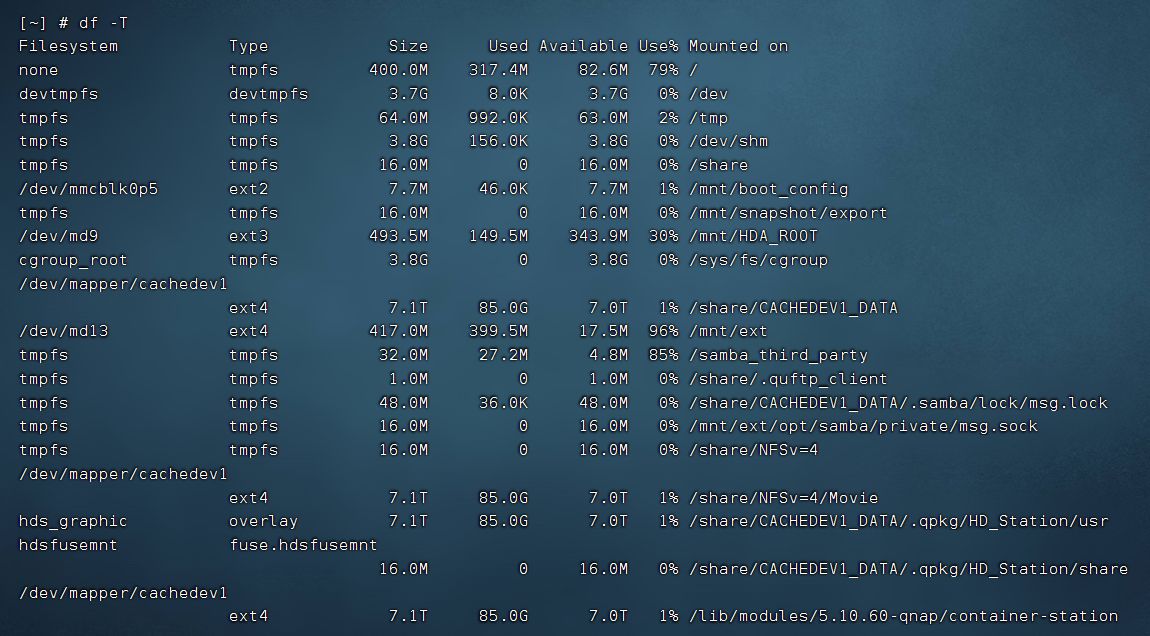
Task: Click the '/share/CACHEDEV1_DATA' mount path alone
Action: click(x=794, y=308)
